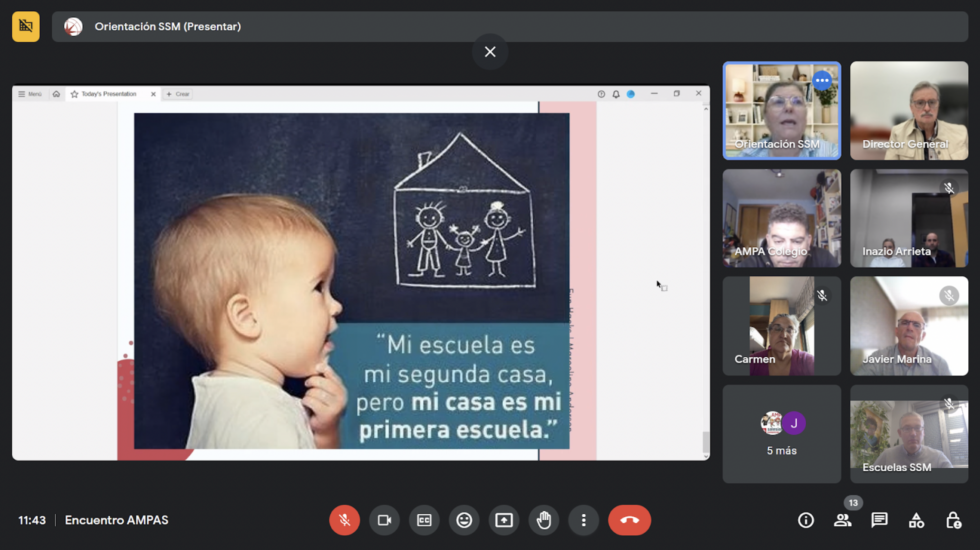
Task: Select the Director General video tile
Action: coord(908,111)
